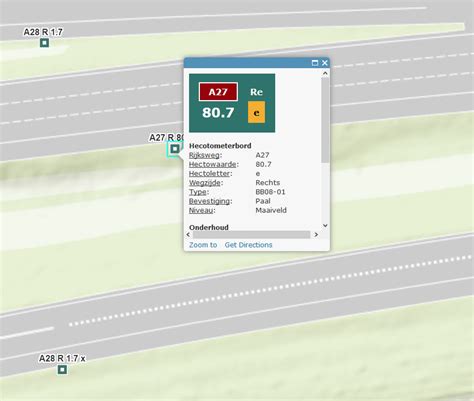The width and height of the screenshot is (474, 401).
Task: Click the Wegzijde field label
Action: coord(206,183)
